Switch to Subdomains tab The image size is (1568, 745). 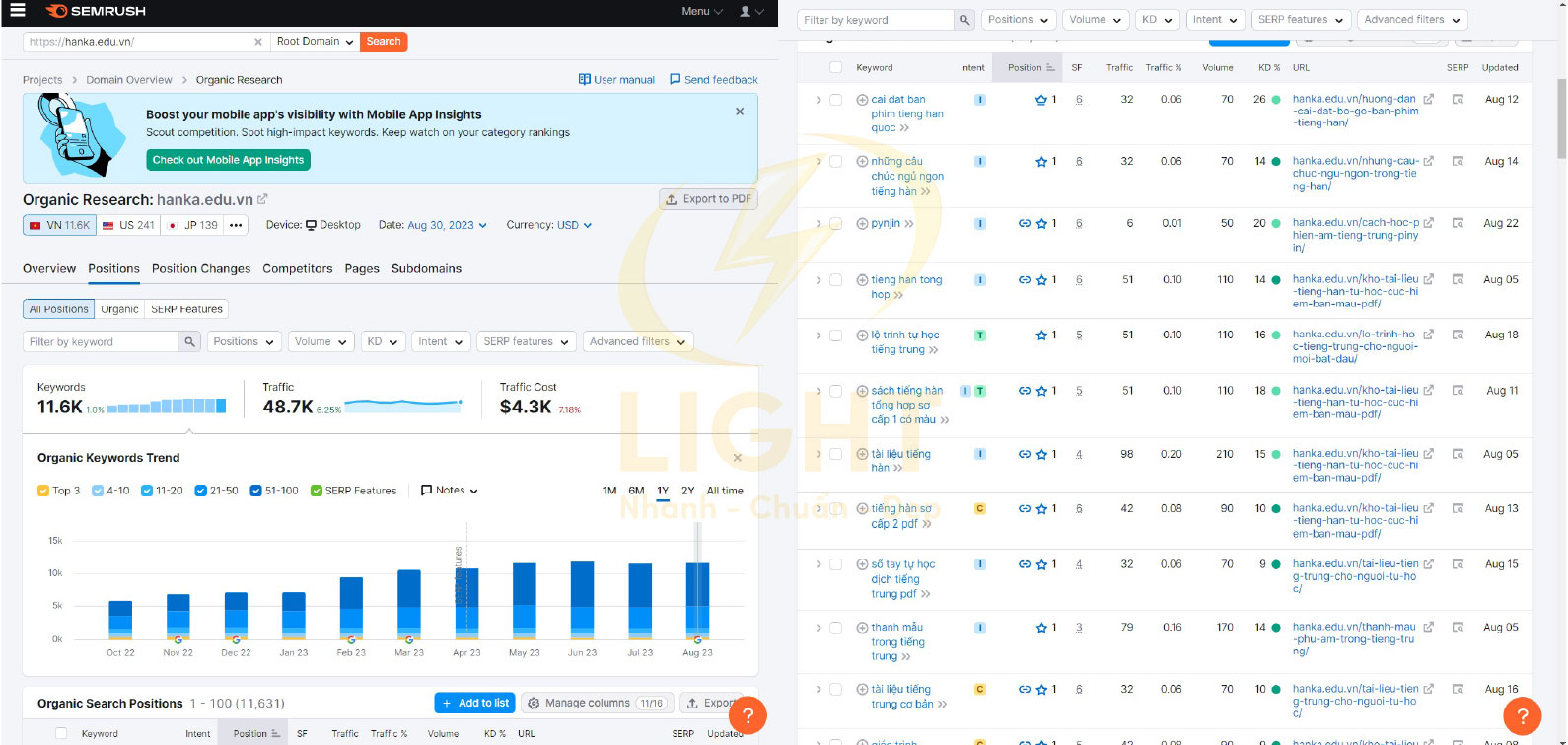[426, 268]
